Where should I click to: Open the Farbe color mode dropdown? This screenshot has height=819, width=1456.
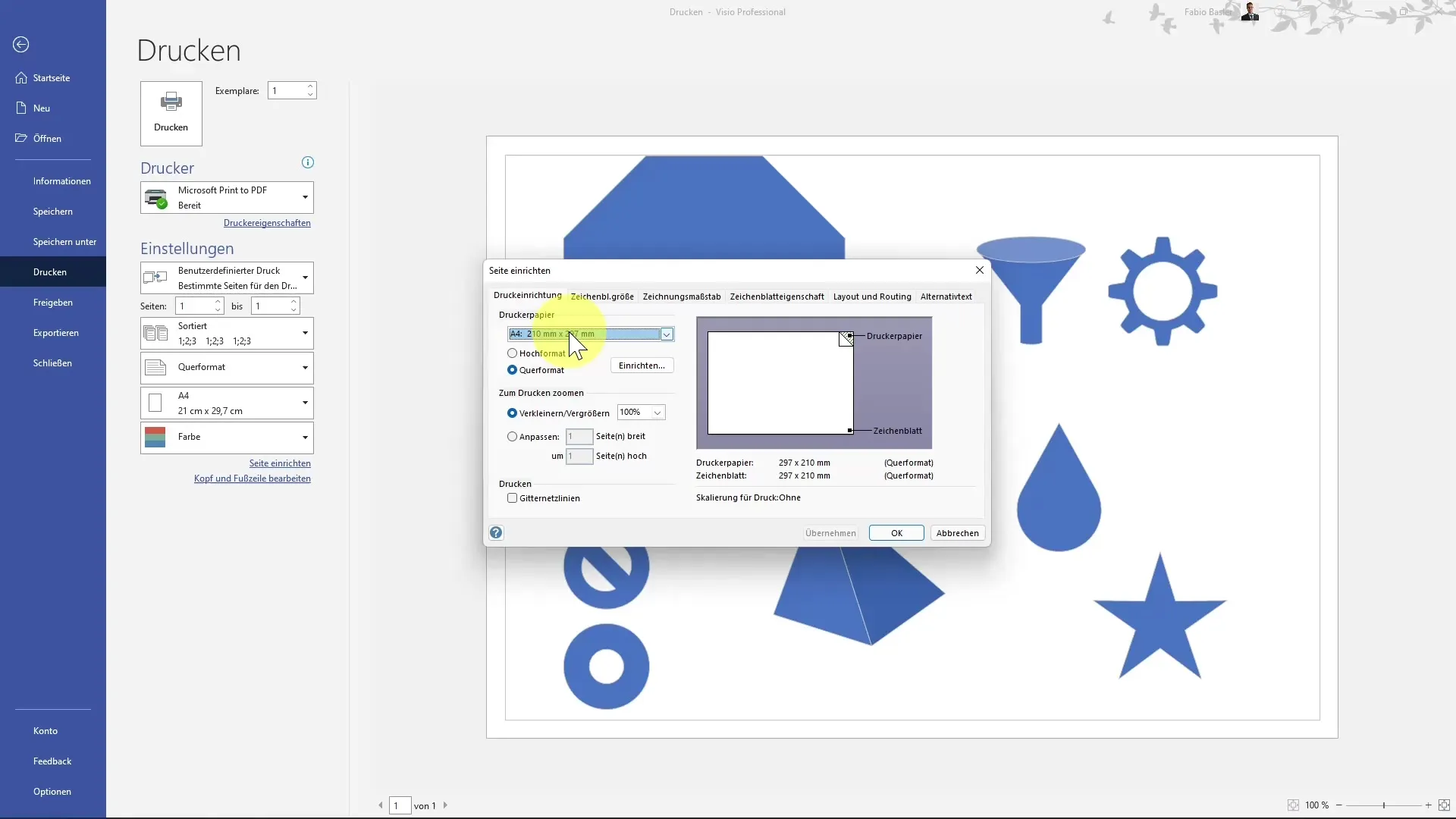tap(306, 438)
